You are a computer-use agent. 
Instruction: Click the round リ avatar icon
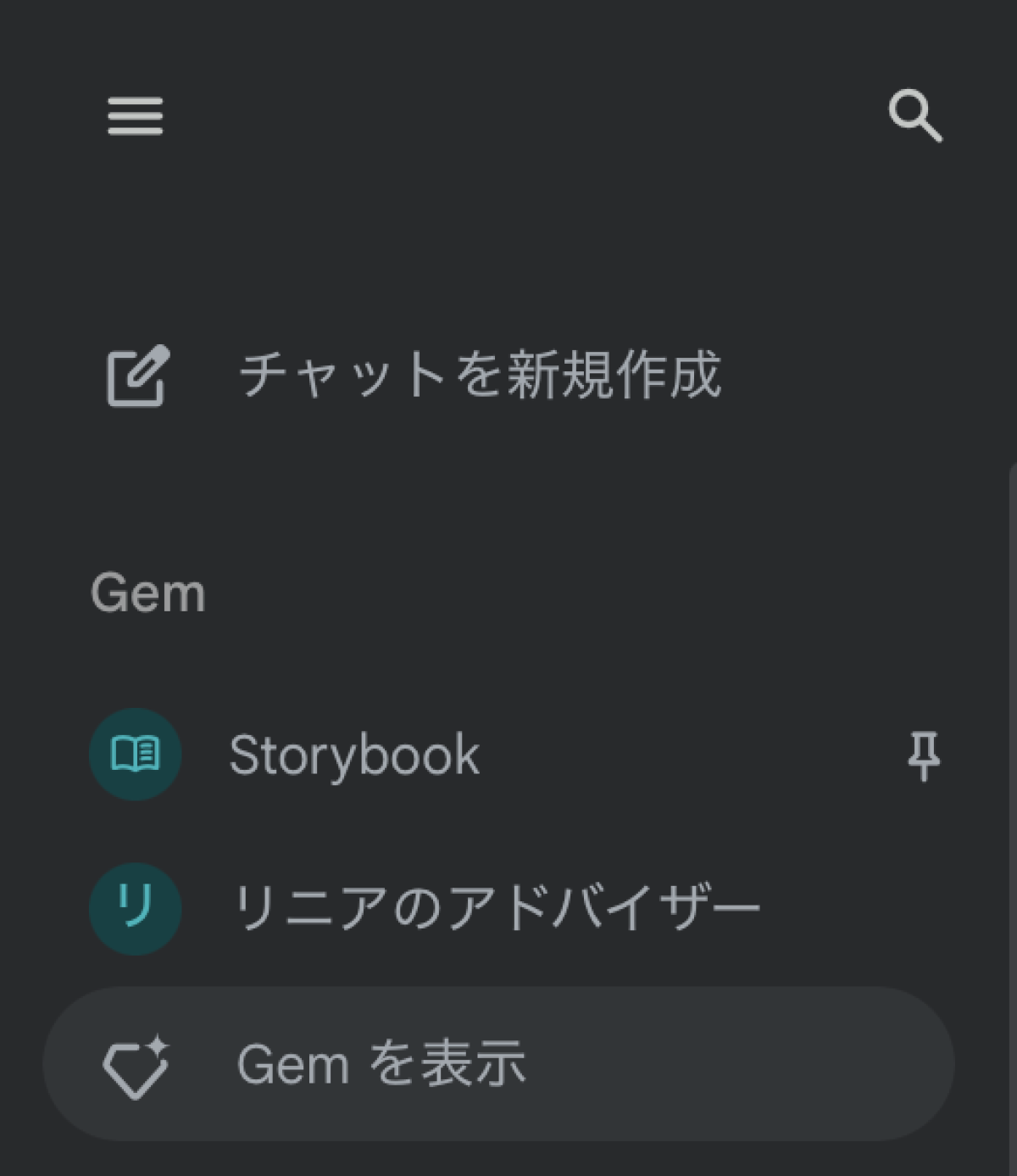point(136,908)
